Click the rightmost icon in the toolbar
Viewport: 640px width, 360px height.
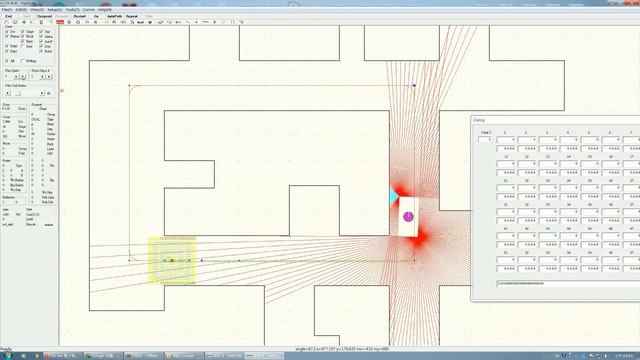coord(242,22)
